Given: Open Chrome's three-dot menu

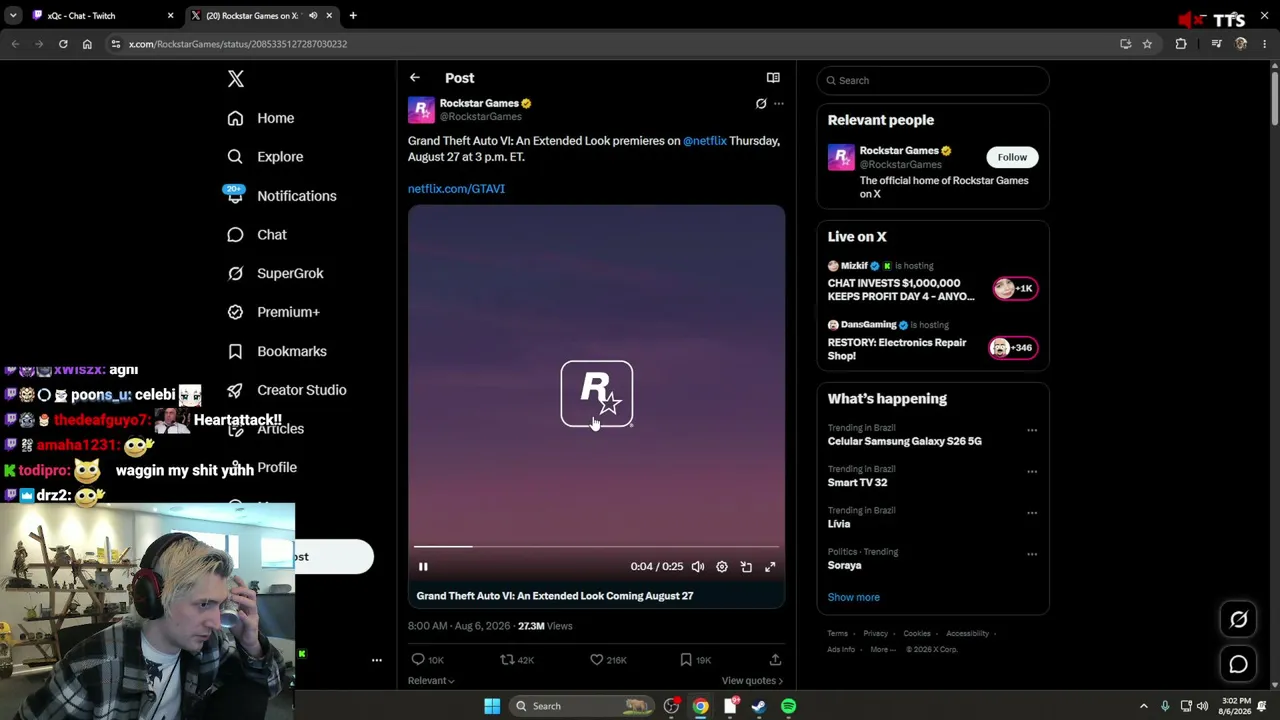Looking at the screenshot, I should point(1265,44).
